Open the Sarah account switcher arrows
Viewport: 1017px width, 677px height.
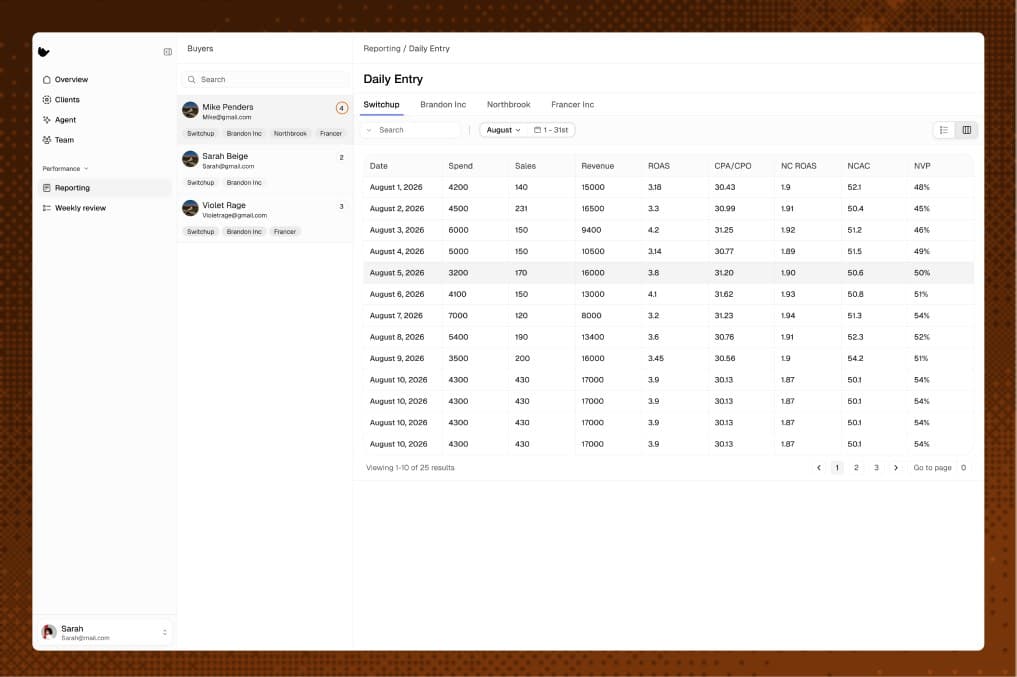(165, 632)
